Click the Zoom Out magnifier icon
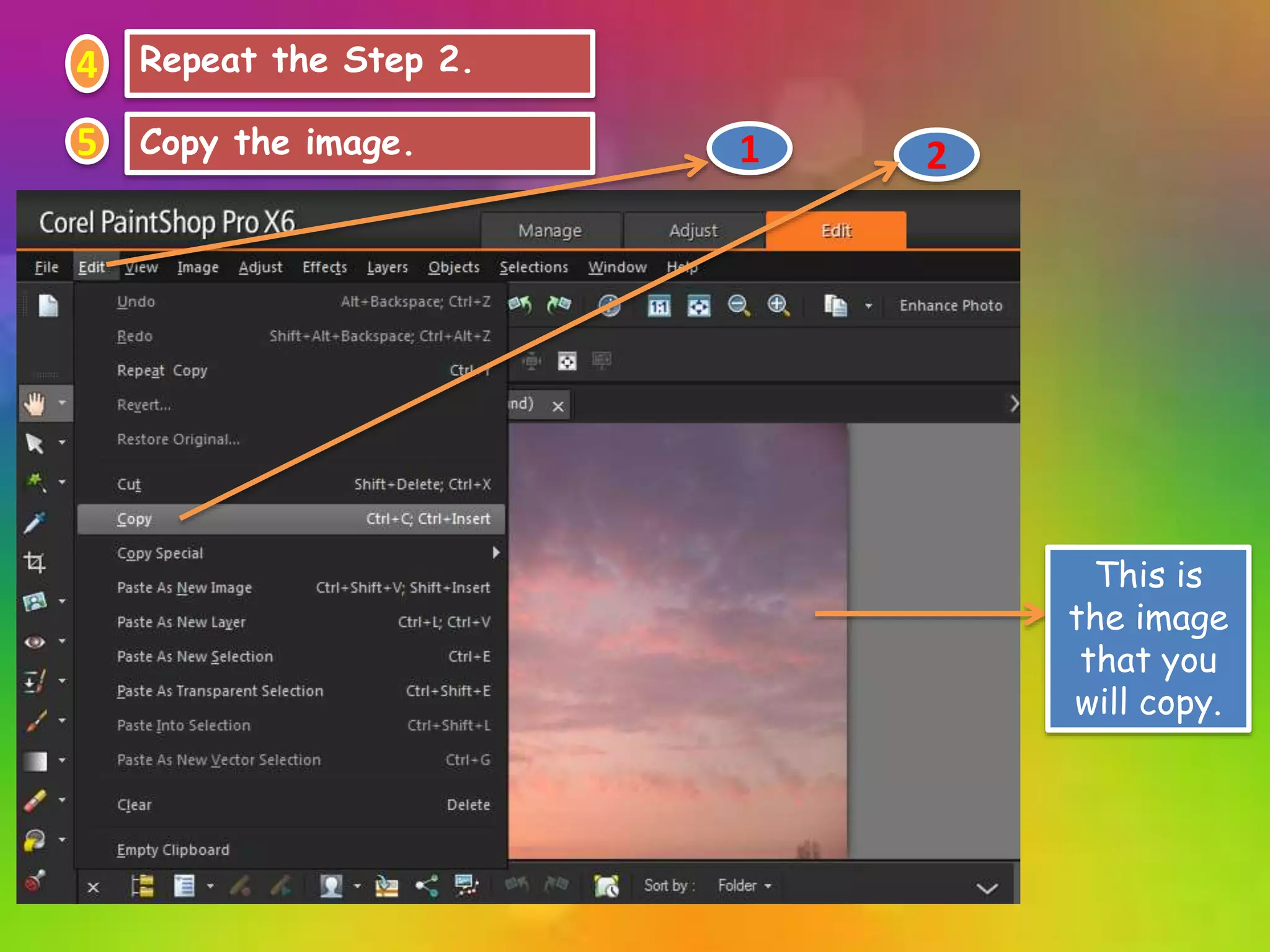 (738, 306)
